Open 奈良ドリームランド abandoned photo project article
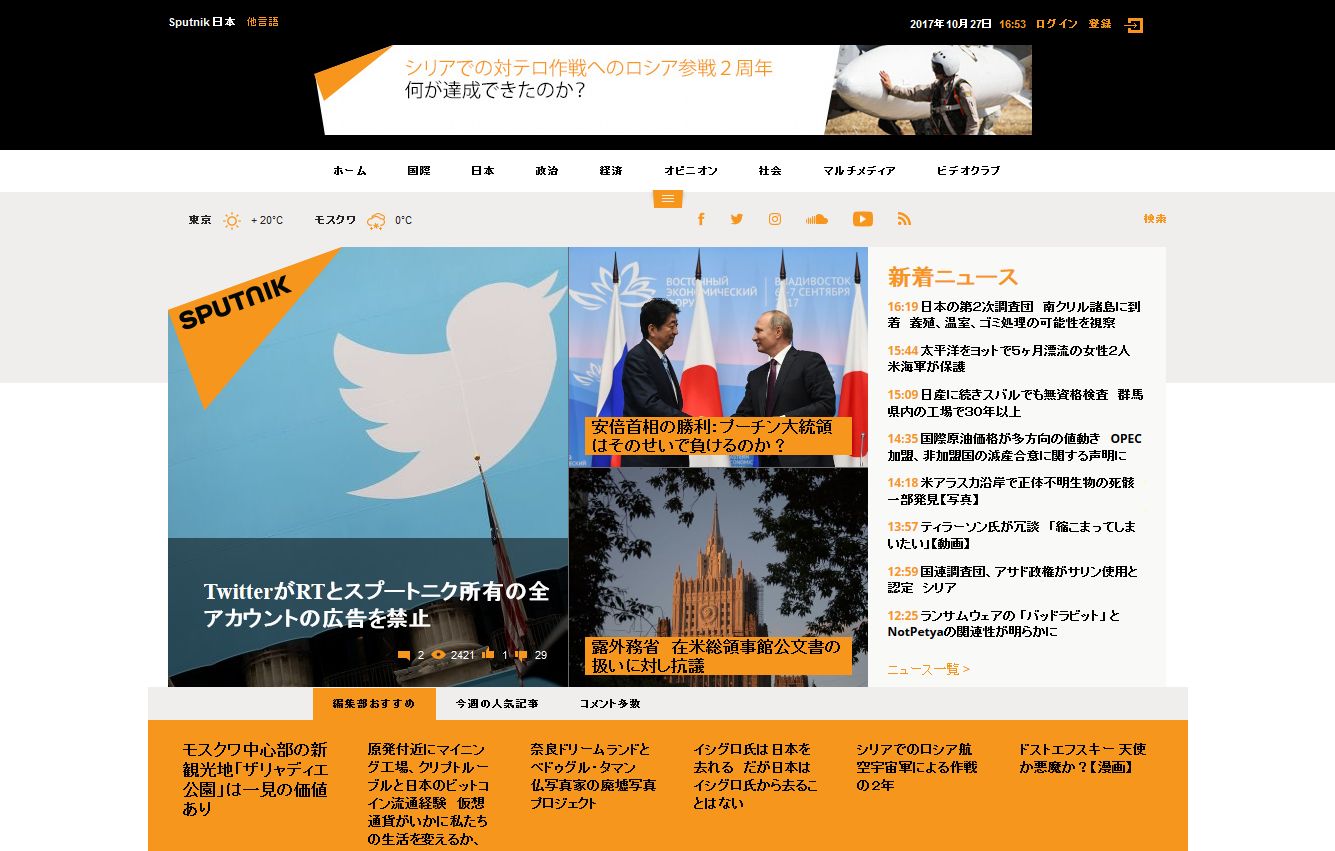1335x851 pixels. click(x=594, y=776)
